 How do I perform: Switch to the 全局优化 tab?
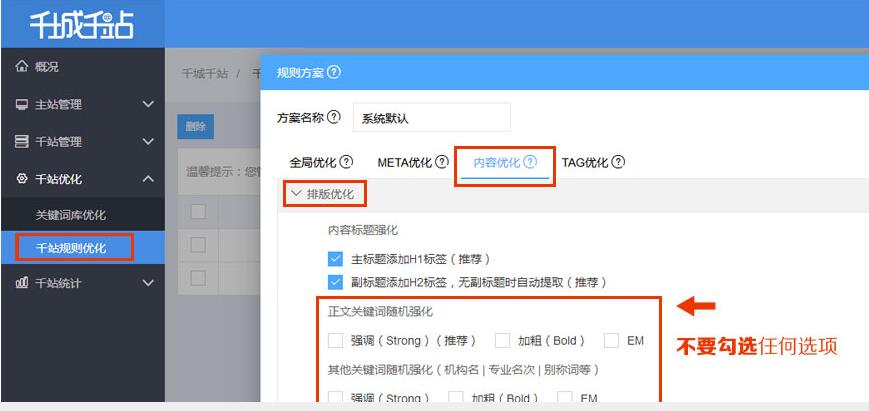pyautogui.click(x=313, y=162)
